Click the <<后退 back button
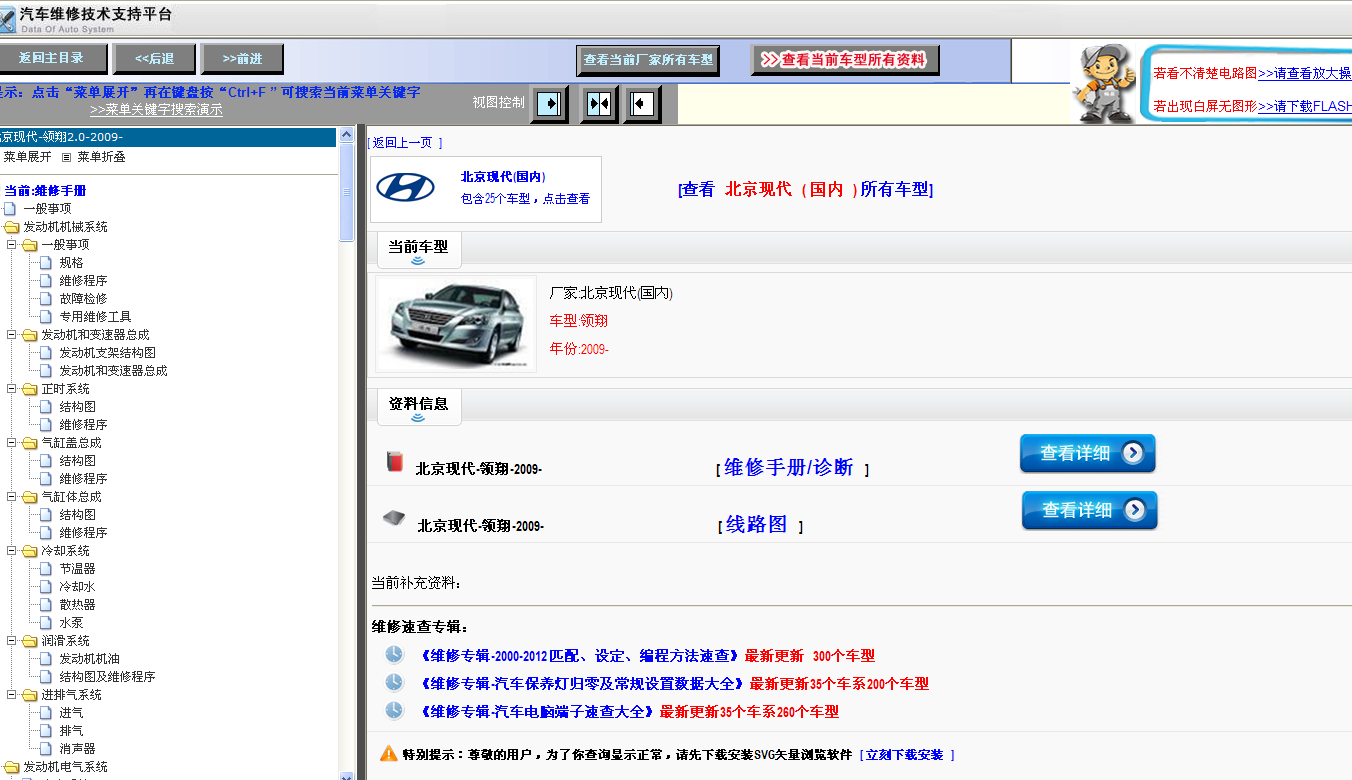 coord(154,59)
